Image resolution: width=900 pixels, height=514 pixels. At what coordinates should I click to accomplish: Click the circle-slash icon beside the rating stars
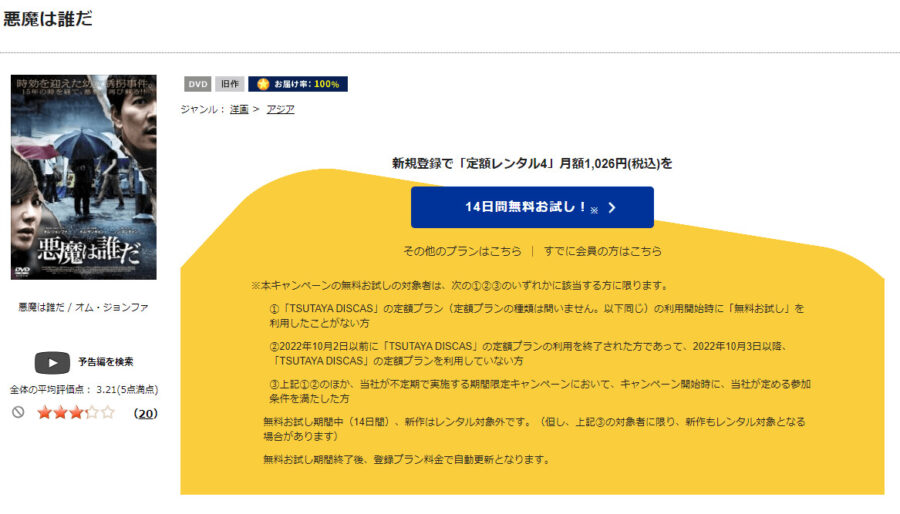[18, 412]
